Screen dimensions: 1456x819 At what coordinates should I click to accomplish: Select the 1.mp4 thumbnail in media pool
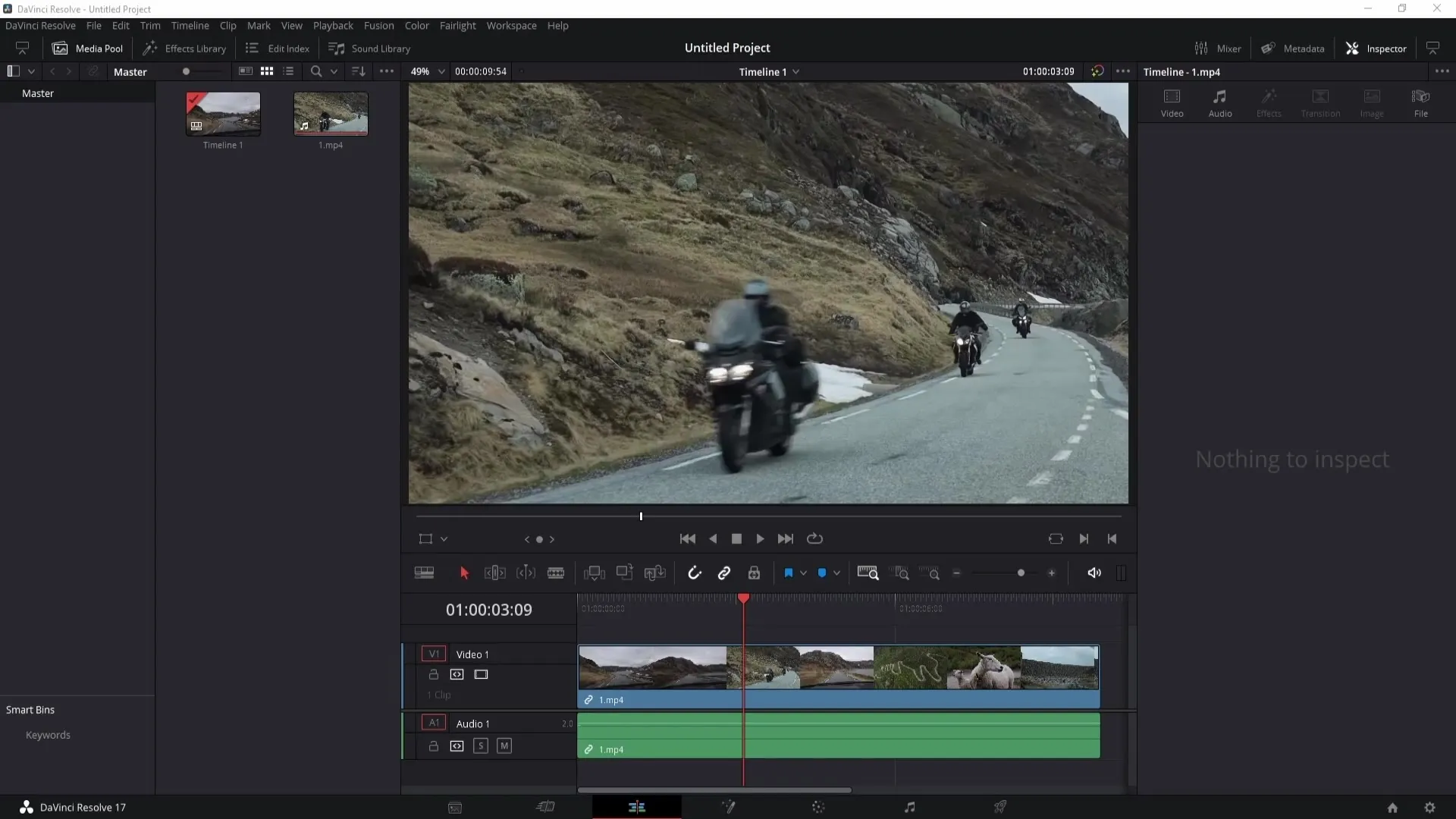330,113
